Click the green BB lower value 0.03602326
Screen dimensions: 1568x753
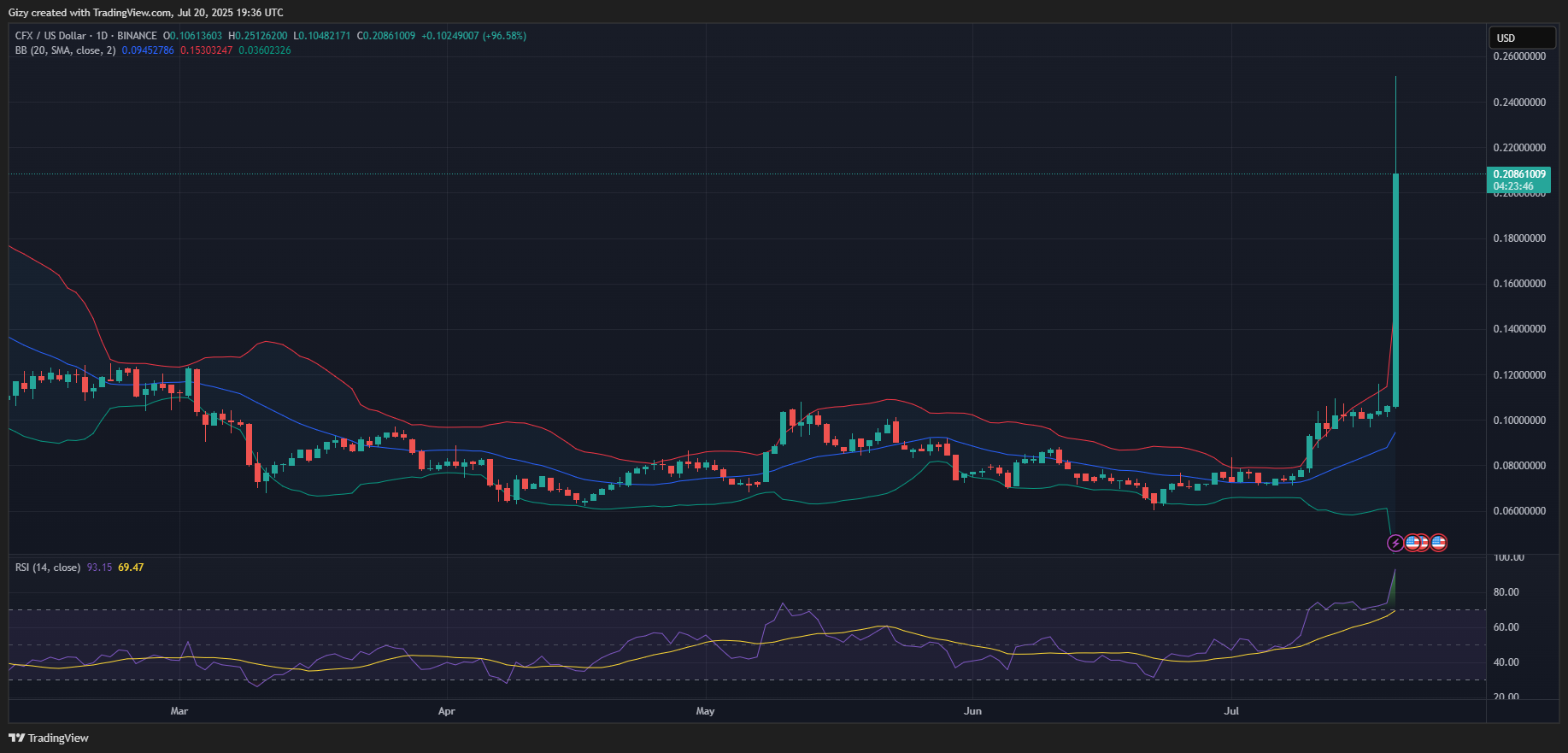tap(264, 50)
